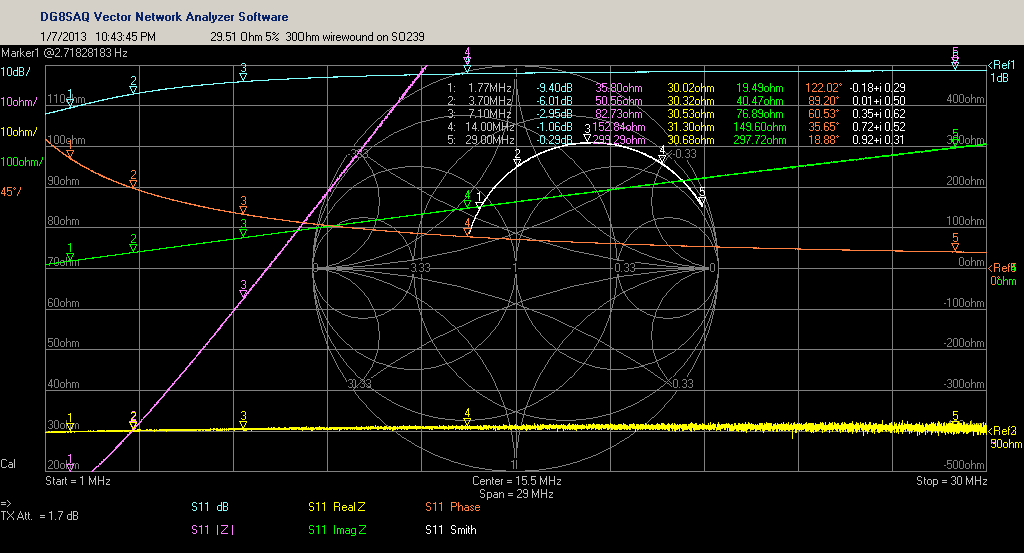Select white Smith chart marker 2
1024x553 pixels.
click(x=517, y=157)
